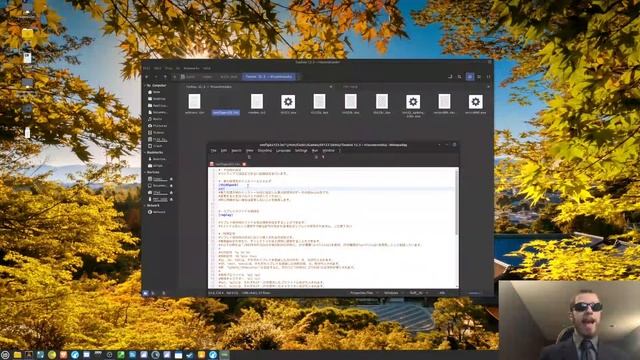
Task: Eject the last device under Devices
Action: (x=171, y=199)
